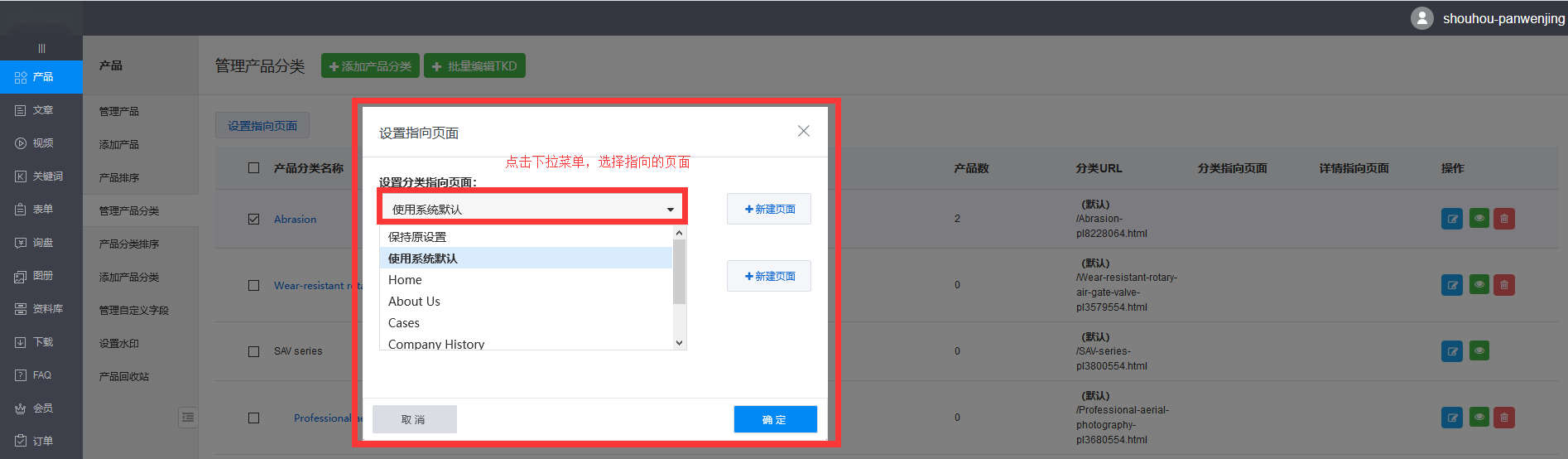Click the green eye preview icon for Abrasion
This screenshot has height=459, width=1568.
point(1479,219)
